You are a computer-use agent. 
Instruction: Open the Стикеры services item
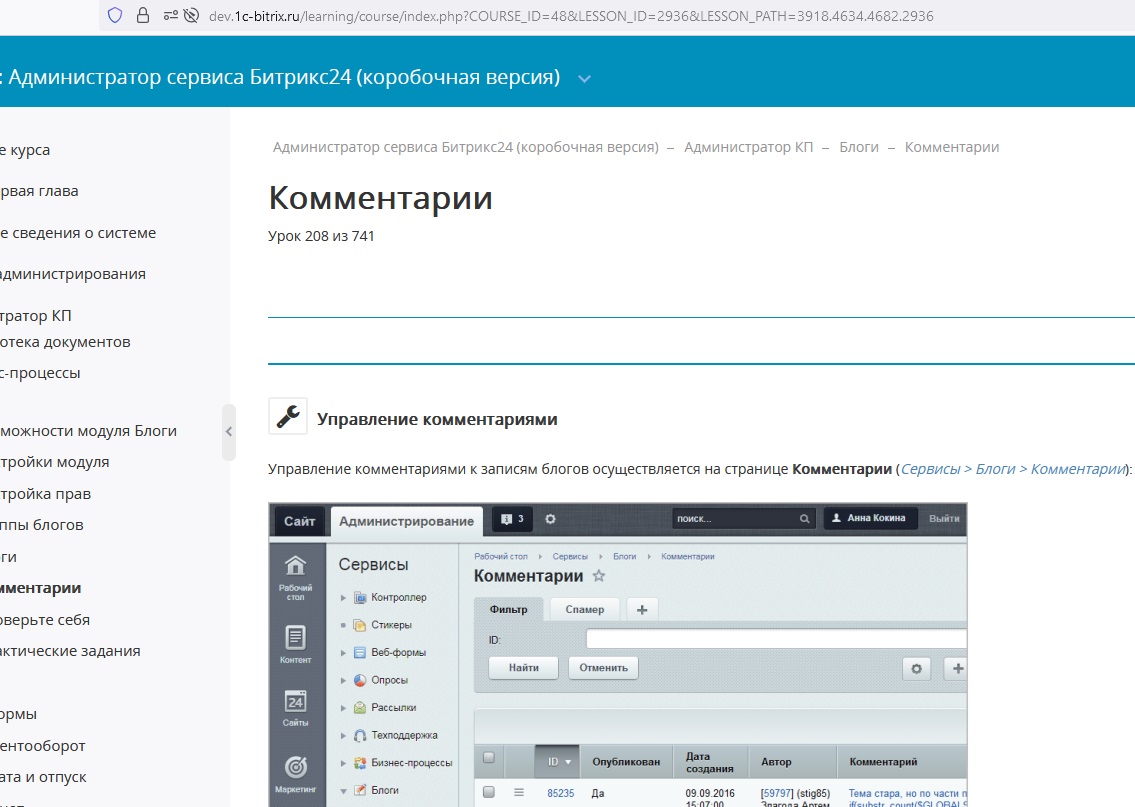tap(392, 625)
